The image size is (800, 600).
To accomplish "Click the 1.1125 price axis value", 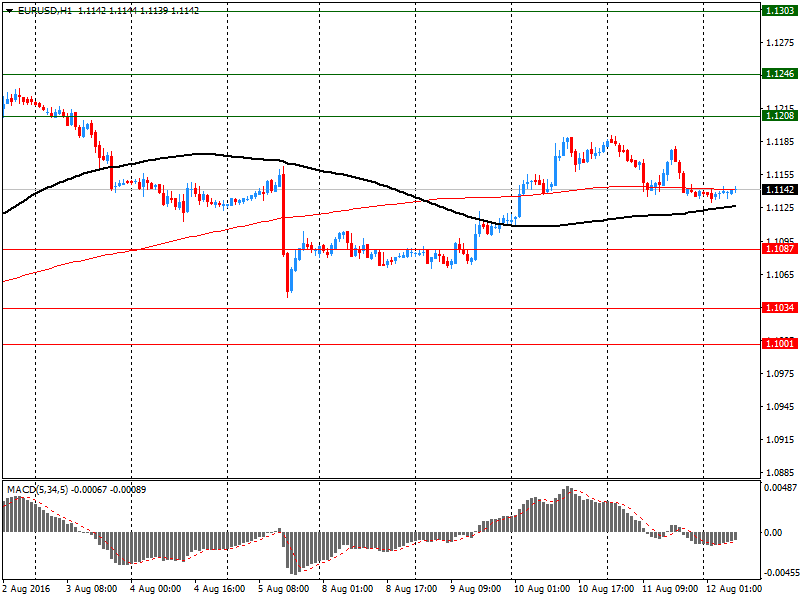I will (x=780, y=208).
